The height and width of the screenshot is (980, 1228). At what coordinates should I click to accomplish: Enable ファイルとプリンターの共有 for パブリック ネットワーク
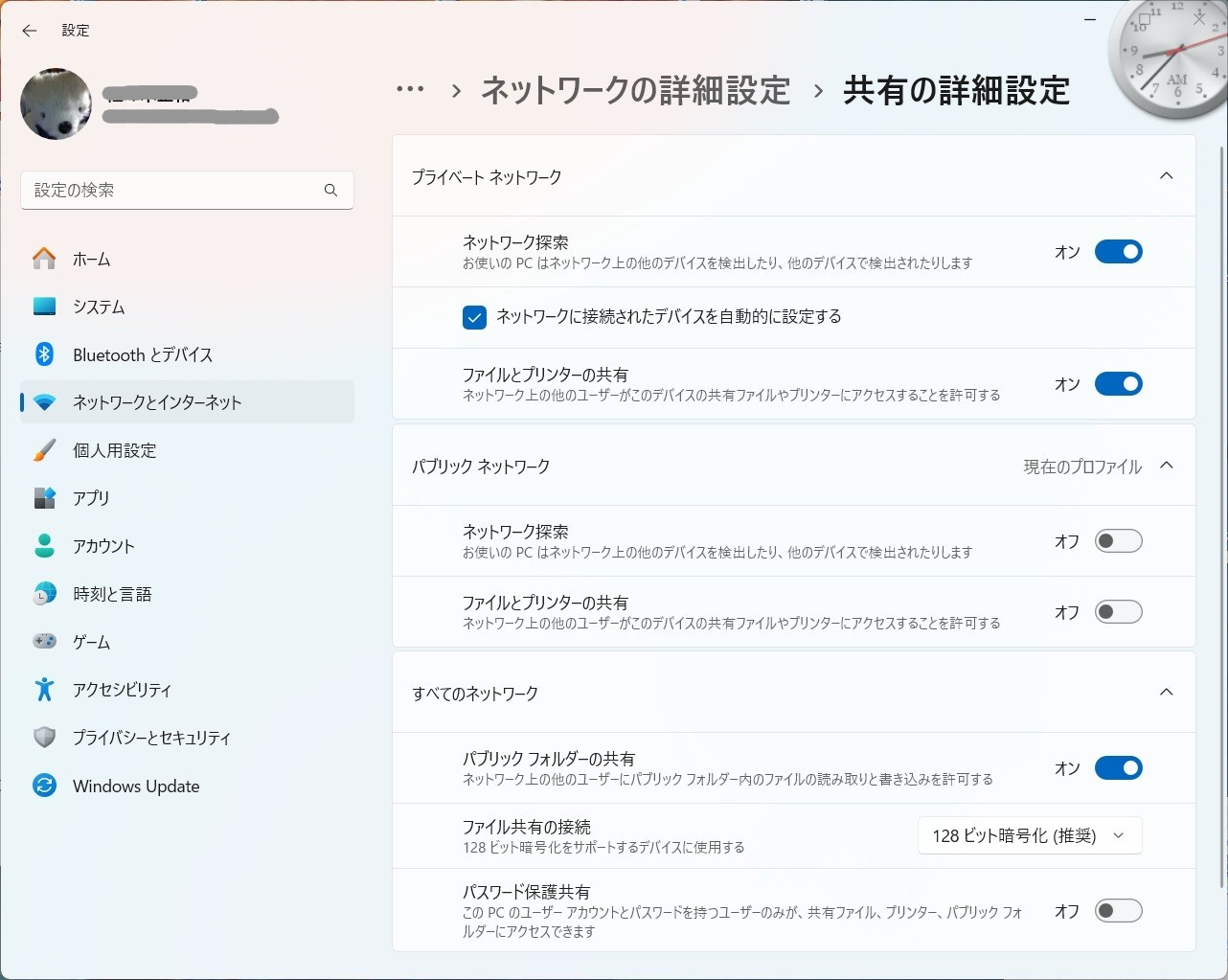(x=1118, y=611)
